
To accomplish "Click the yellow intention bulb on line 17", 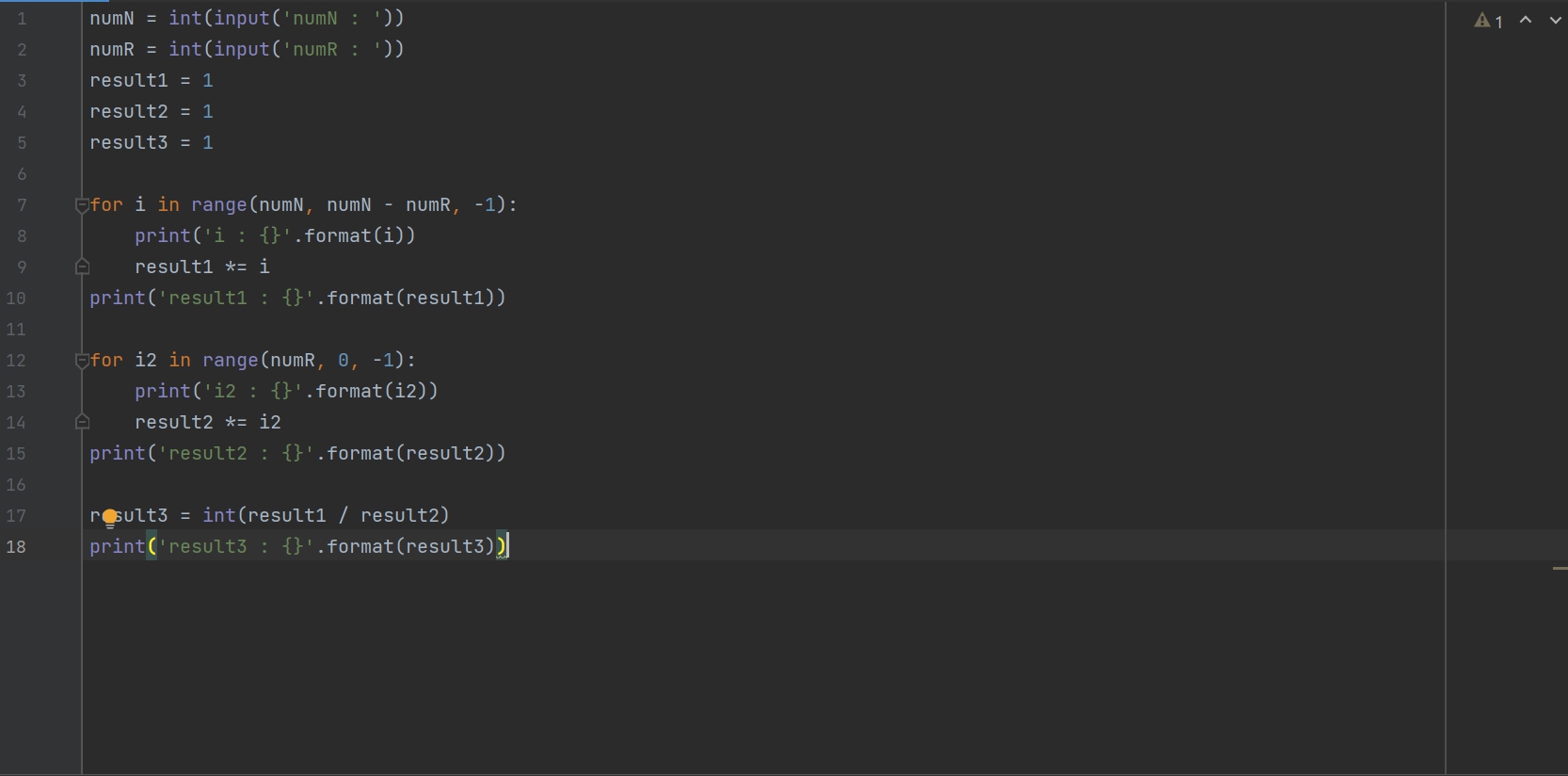I will [x=110, y=517].
